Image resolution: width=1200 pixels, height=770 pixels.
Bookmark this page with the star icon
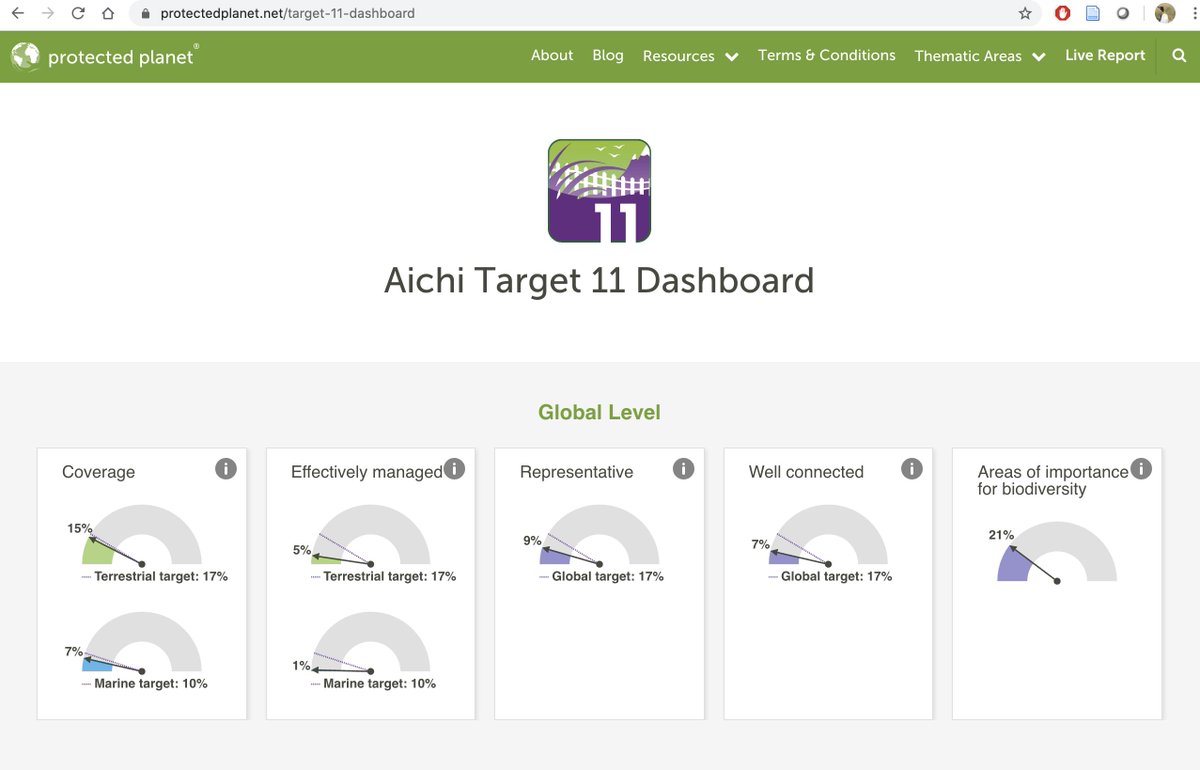1025,14
